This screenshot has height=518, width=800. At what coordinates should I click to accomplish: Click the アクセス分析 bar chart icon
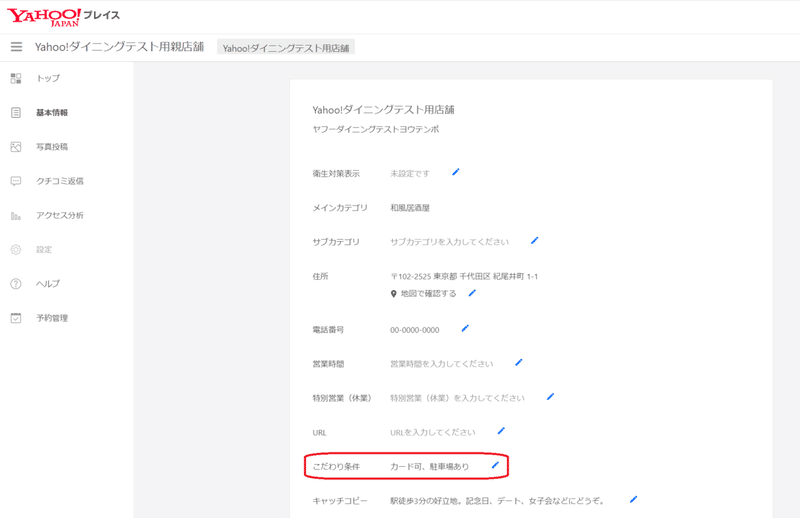click(16, 216)
